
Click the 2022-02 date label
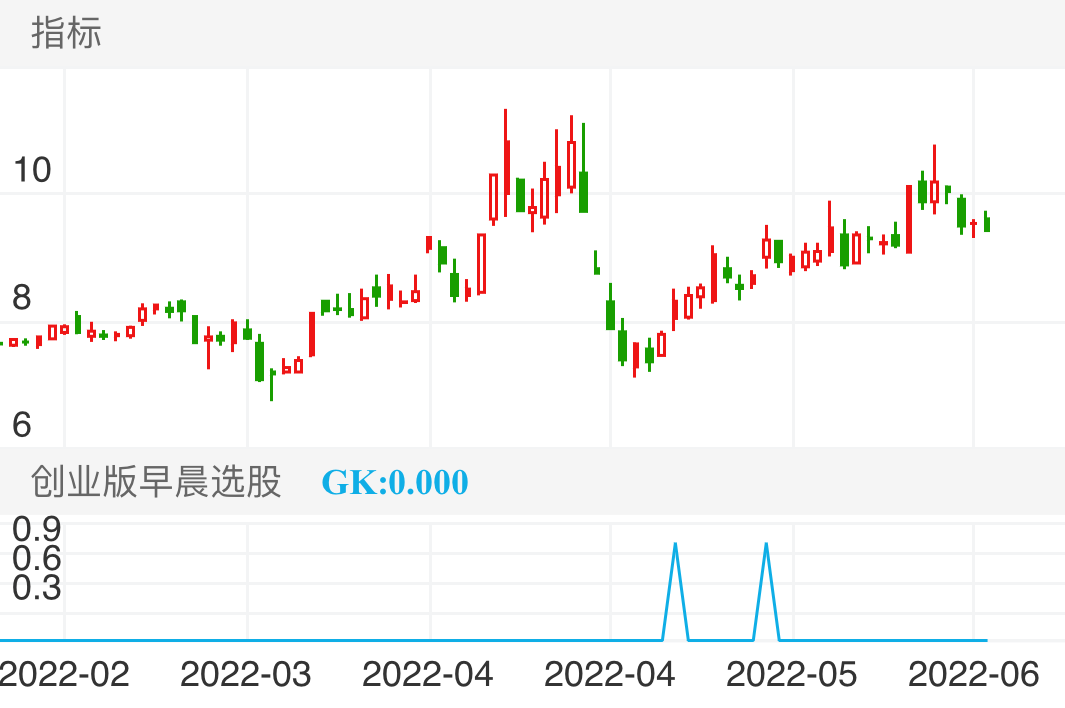point(64,674)
